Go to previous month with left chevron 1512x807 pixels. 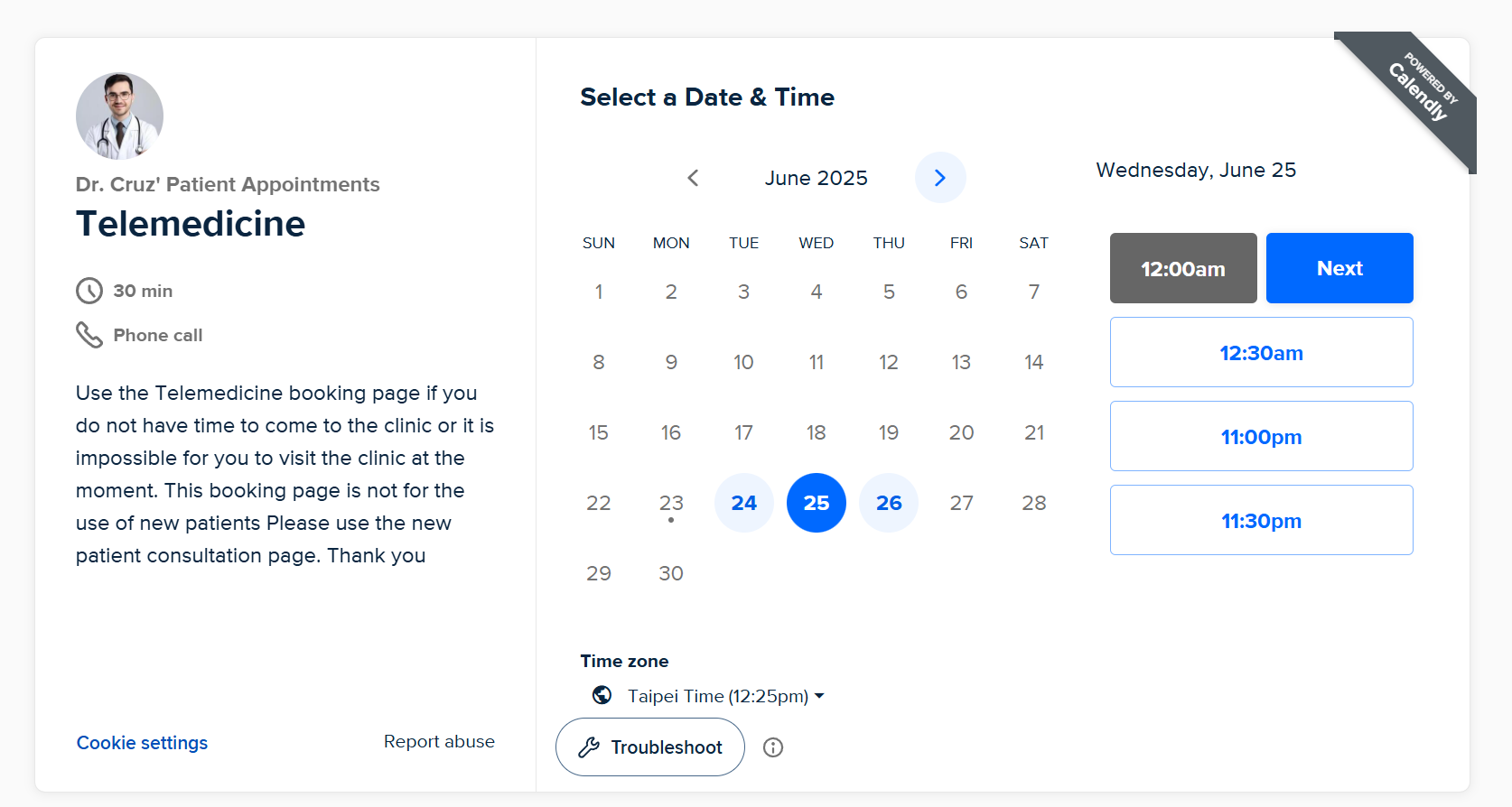point(693,178)
